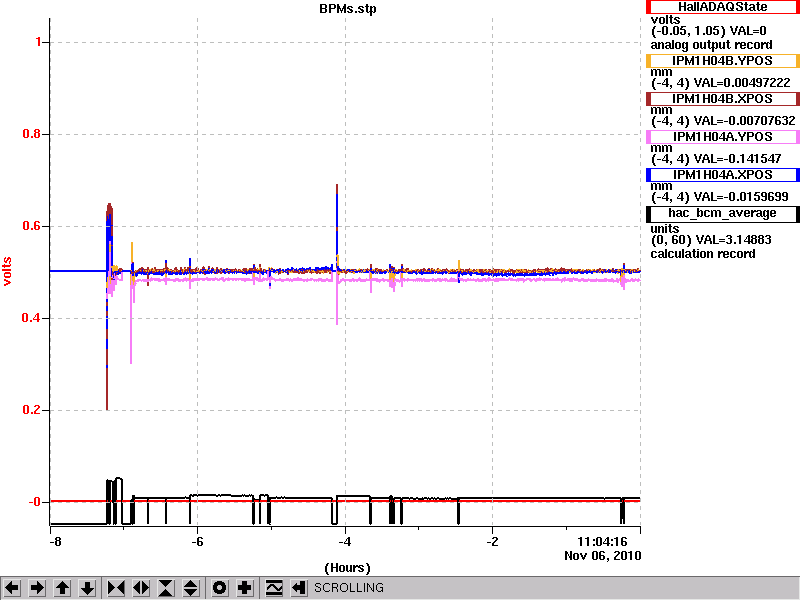Screen dimensions: 800x600
Task: Click the (Hours) x-axis label
Action: (347, 568)
